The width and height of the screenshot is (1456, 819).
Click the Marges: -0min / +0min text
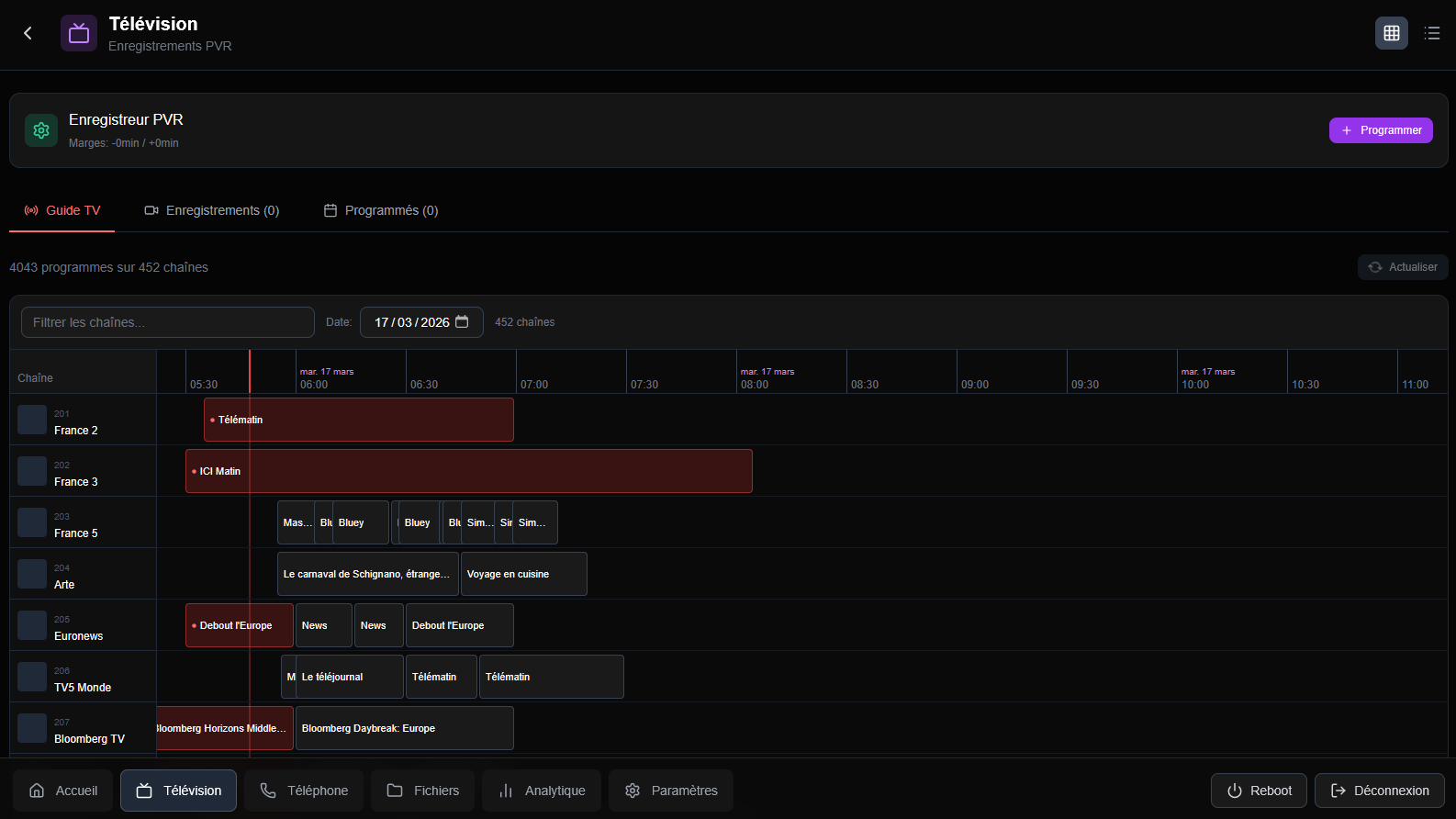point(124,143)
